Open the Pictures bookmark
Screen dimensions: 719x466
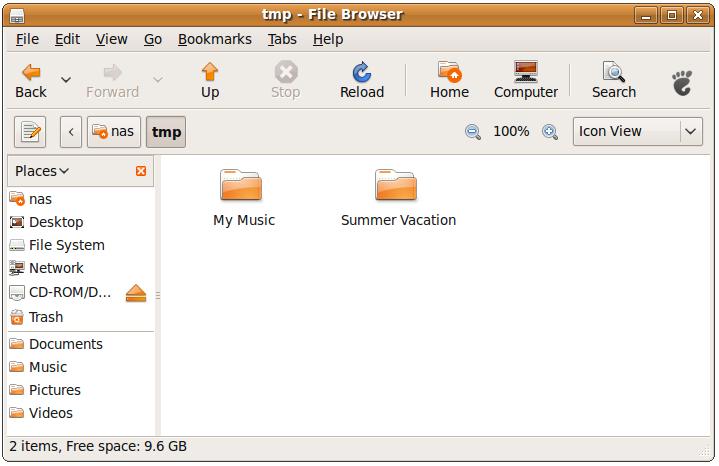pos(81,390)
